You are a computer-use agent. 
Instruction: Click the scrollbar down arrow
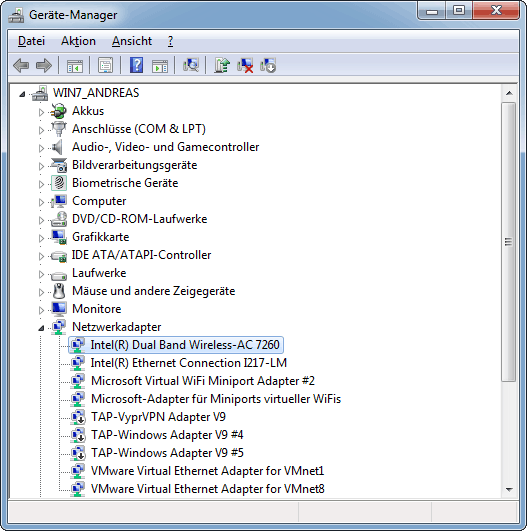point(509,489)
